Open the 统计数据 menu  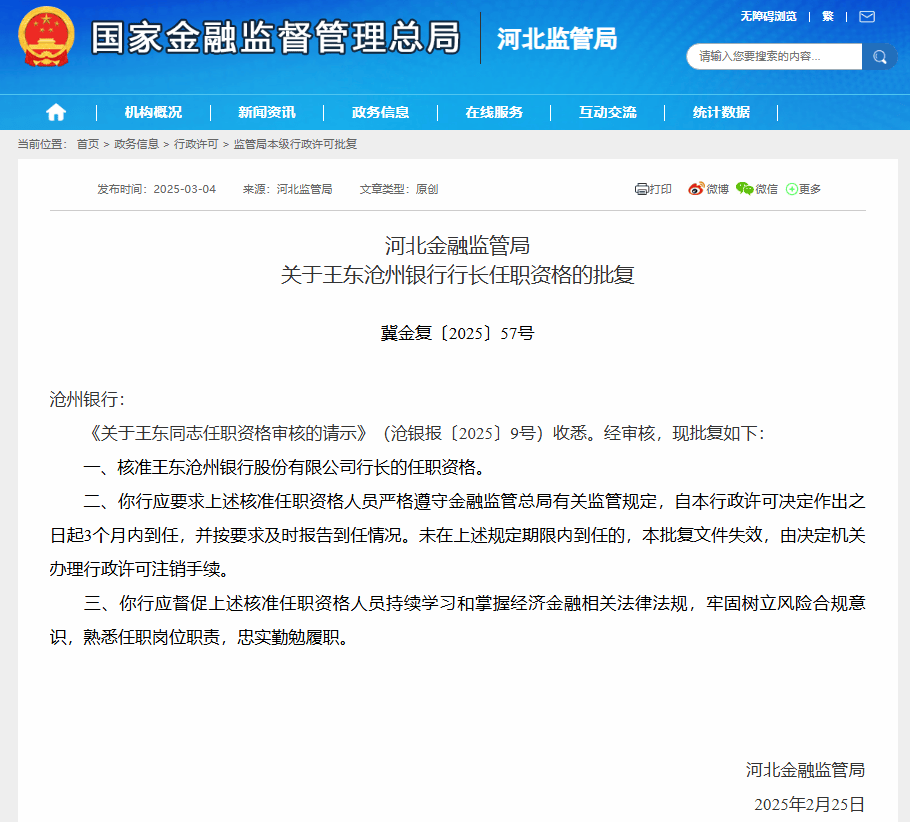coord(721,112)
